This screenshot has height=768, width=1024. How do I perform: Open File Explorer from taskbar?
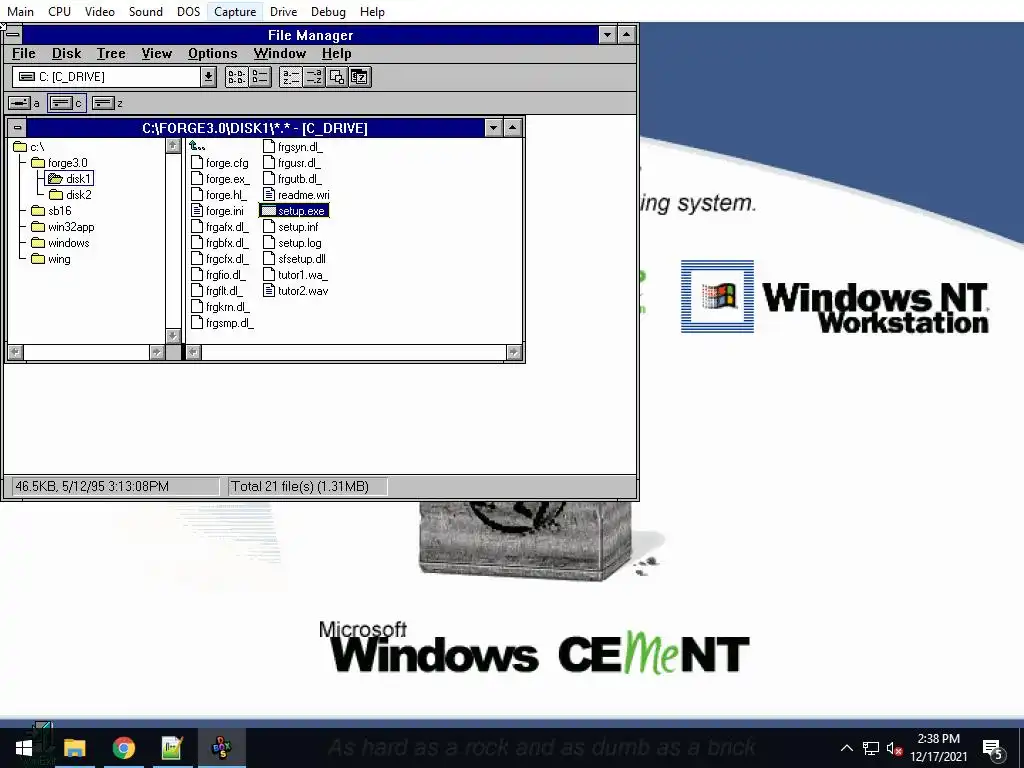(74, 748)
